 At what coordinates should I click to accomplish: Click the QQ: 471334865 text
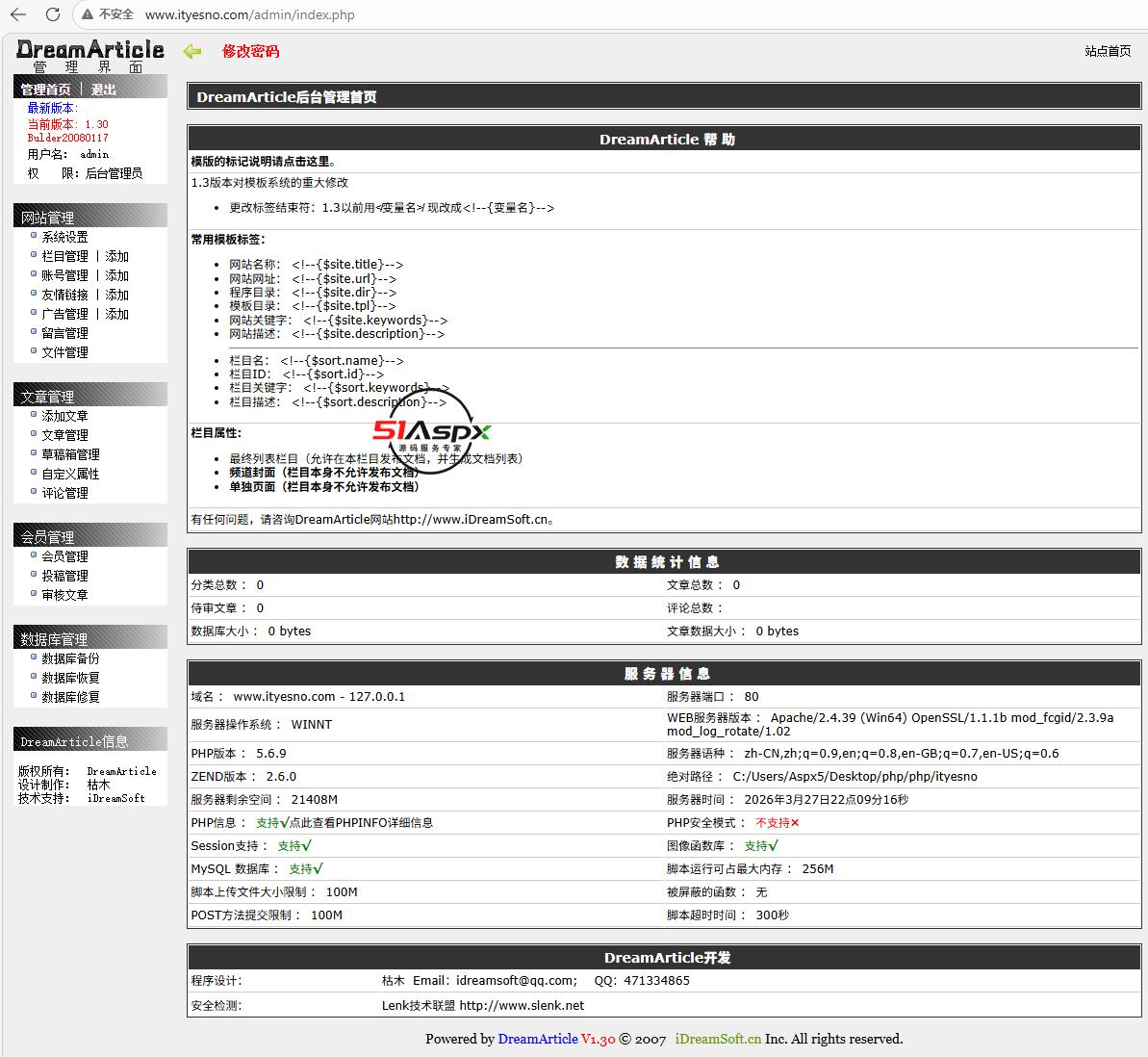pyautogui.click(x=641, y=981)
